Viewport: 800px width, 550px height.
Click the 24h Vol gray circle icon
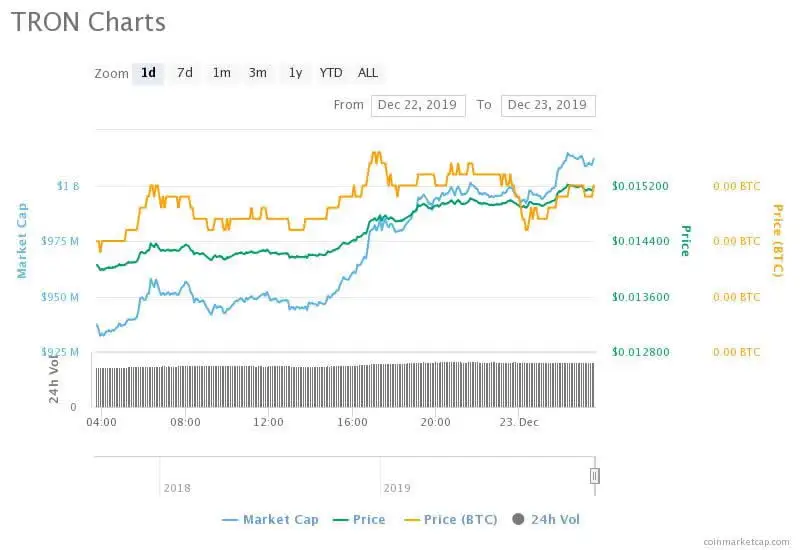pyautogui.click(x=518, y=519)
